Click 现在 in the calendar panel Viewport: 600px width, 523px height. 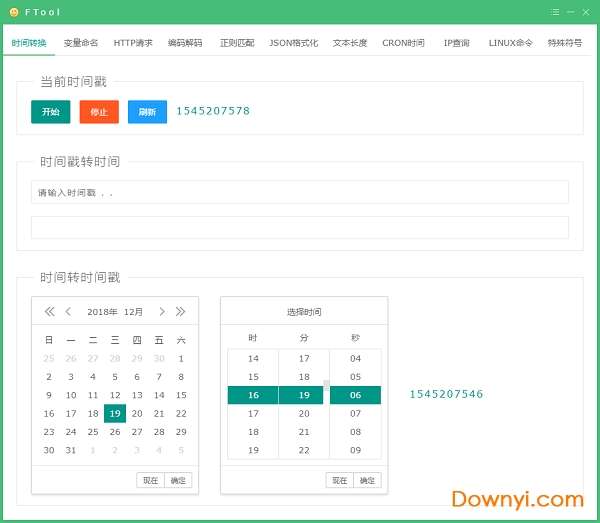(x=150, y=480)
